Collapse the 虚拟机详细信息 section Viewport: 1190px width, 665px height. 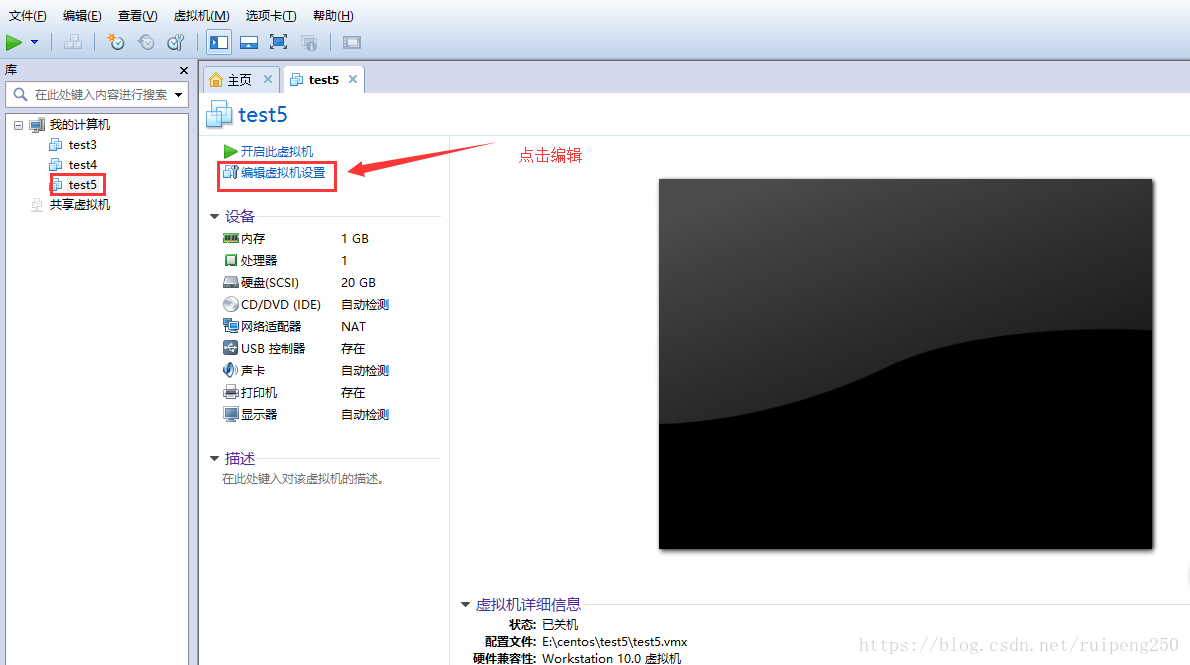(x=465, y=605)
